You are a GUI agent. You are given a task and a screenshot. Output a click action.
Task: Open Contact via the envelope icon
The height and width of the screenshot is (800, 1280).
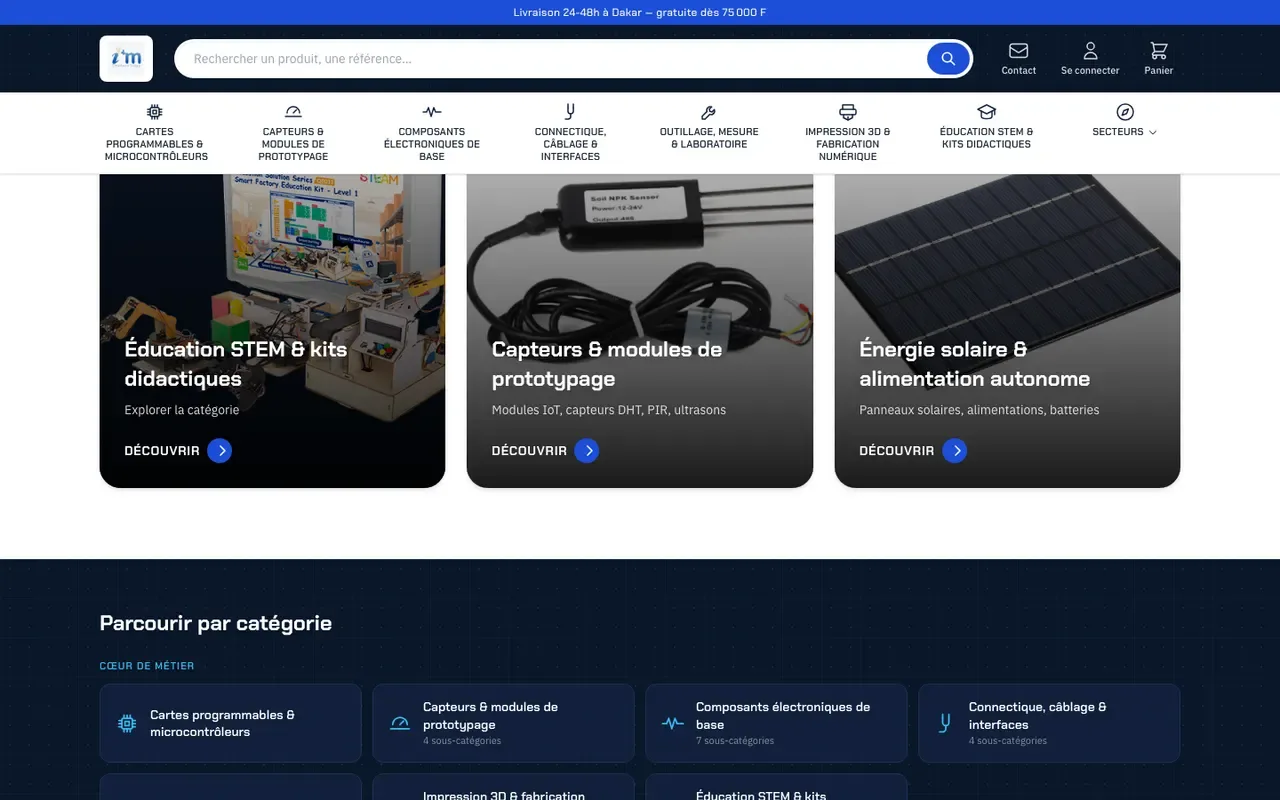pos(1018,51)
